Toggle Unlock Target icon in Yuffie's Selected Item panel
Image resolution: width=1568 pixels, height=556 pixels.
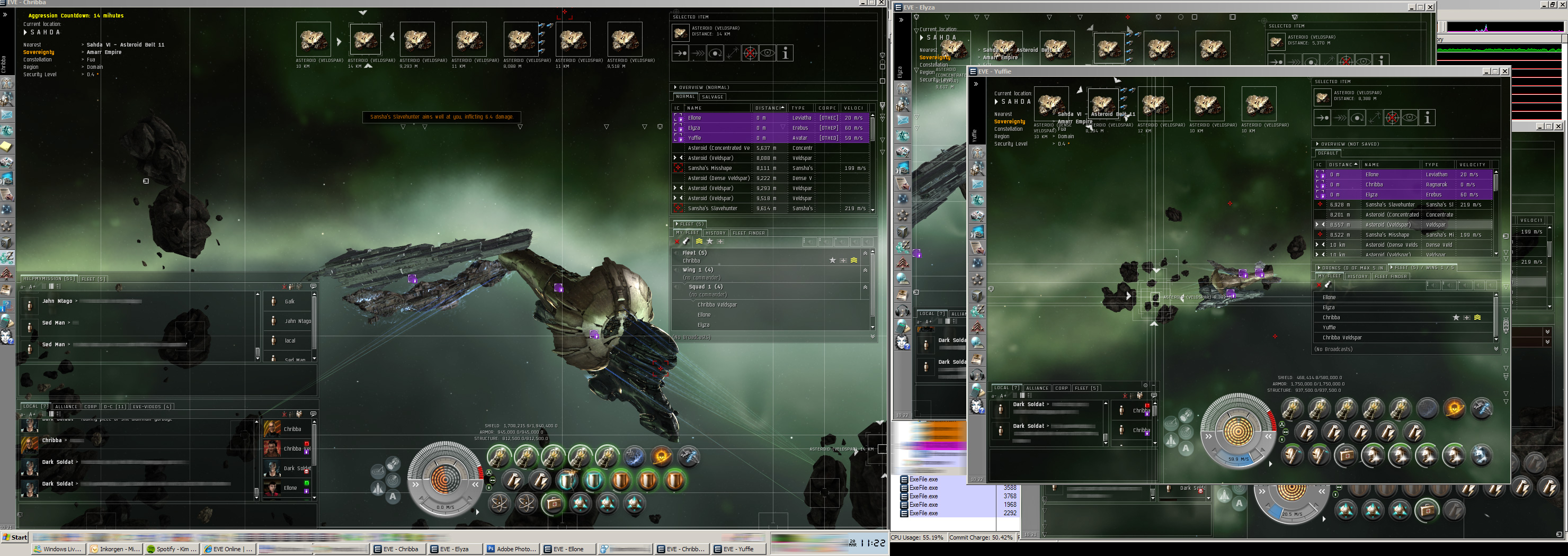[x=1392, y=118]
